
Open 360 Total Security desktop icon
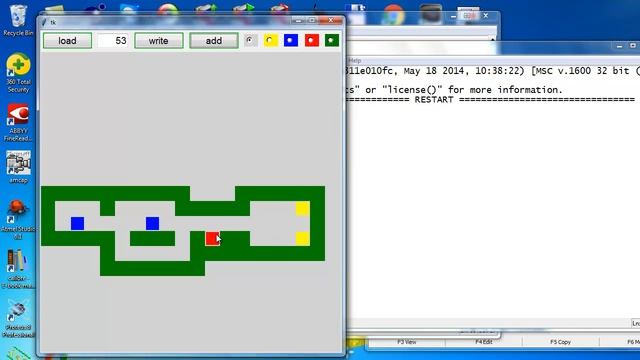tap(18, 73)
